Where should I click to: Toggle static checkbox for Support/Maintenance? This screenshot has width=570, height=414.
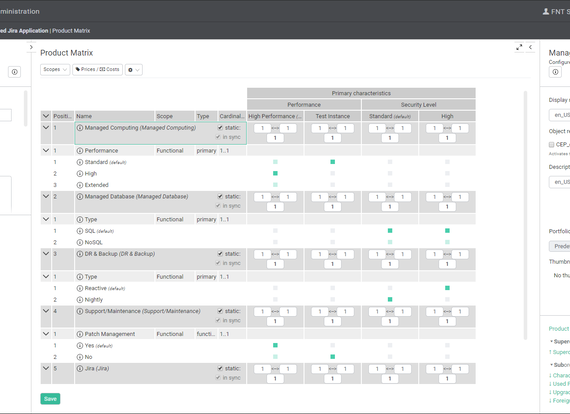point(220,311)
